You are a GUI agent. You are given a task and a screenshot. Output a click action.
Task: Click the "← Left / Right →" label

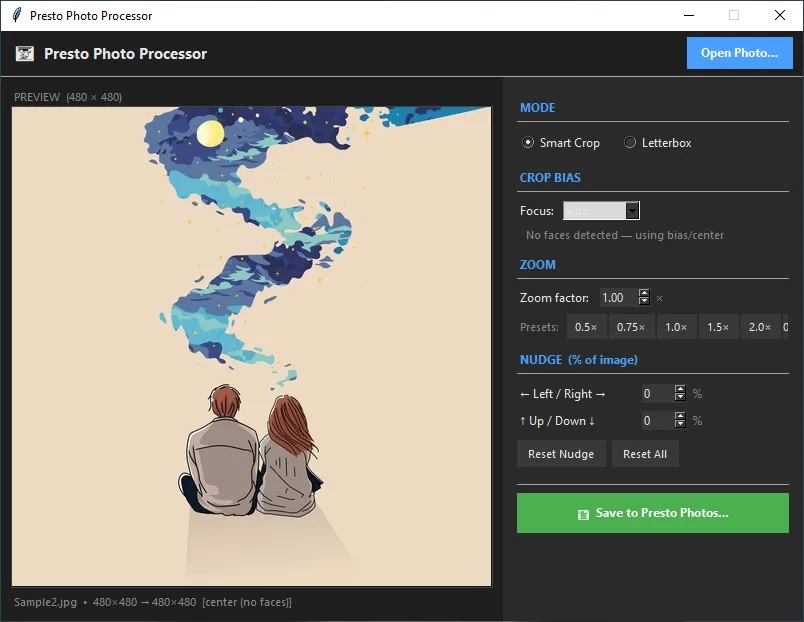562,394
